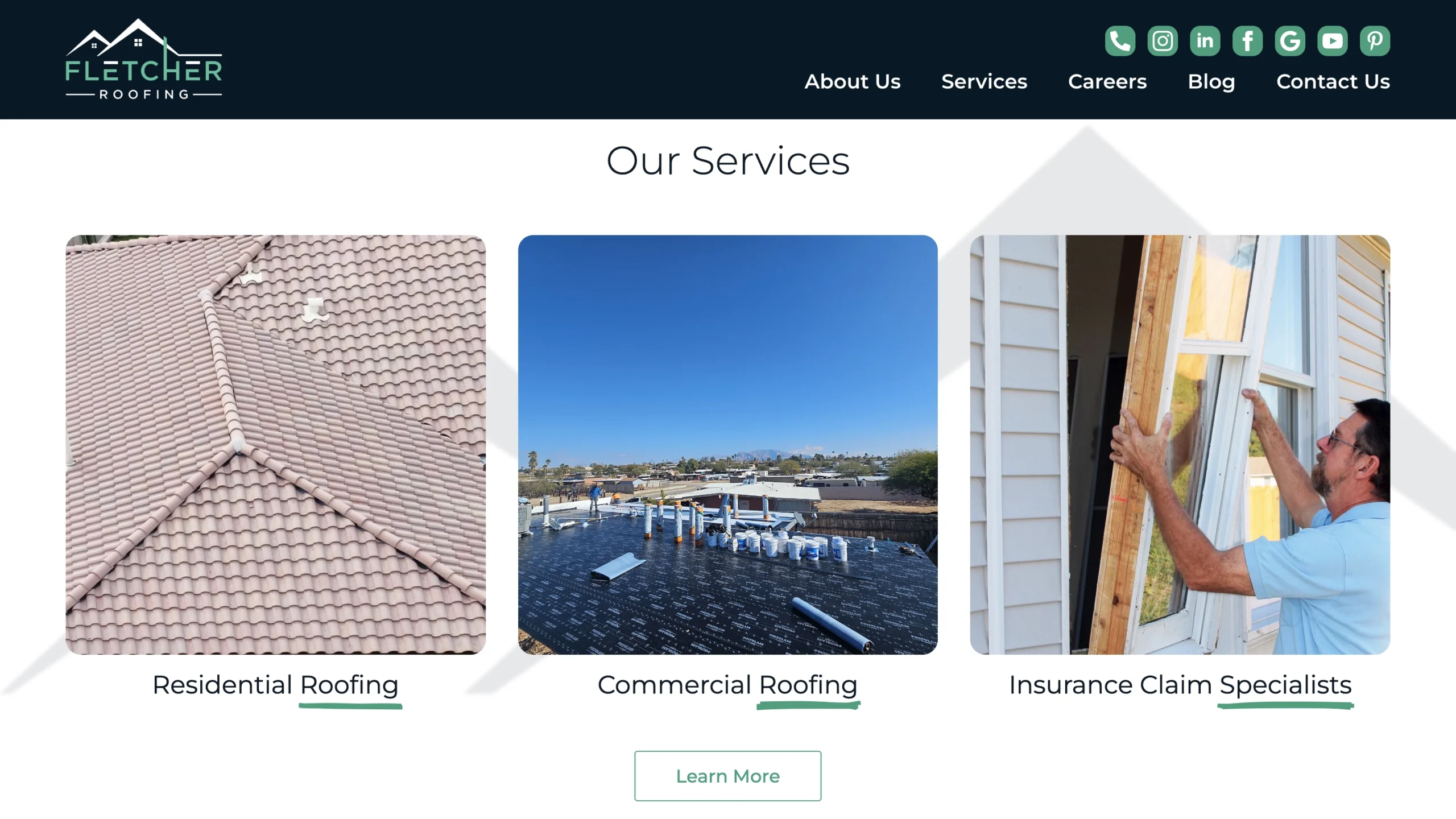
Task: Navigate to Contact Us
Action: (x=1333, y=81)
